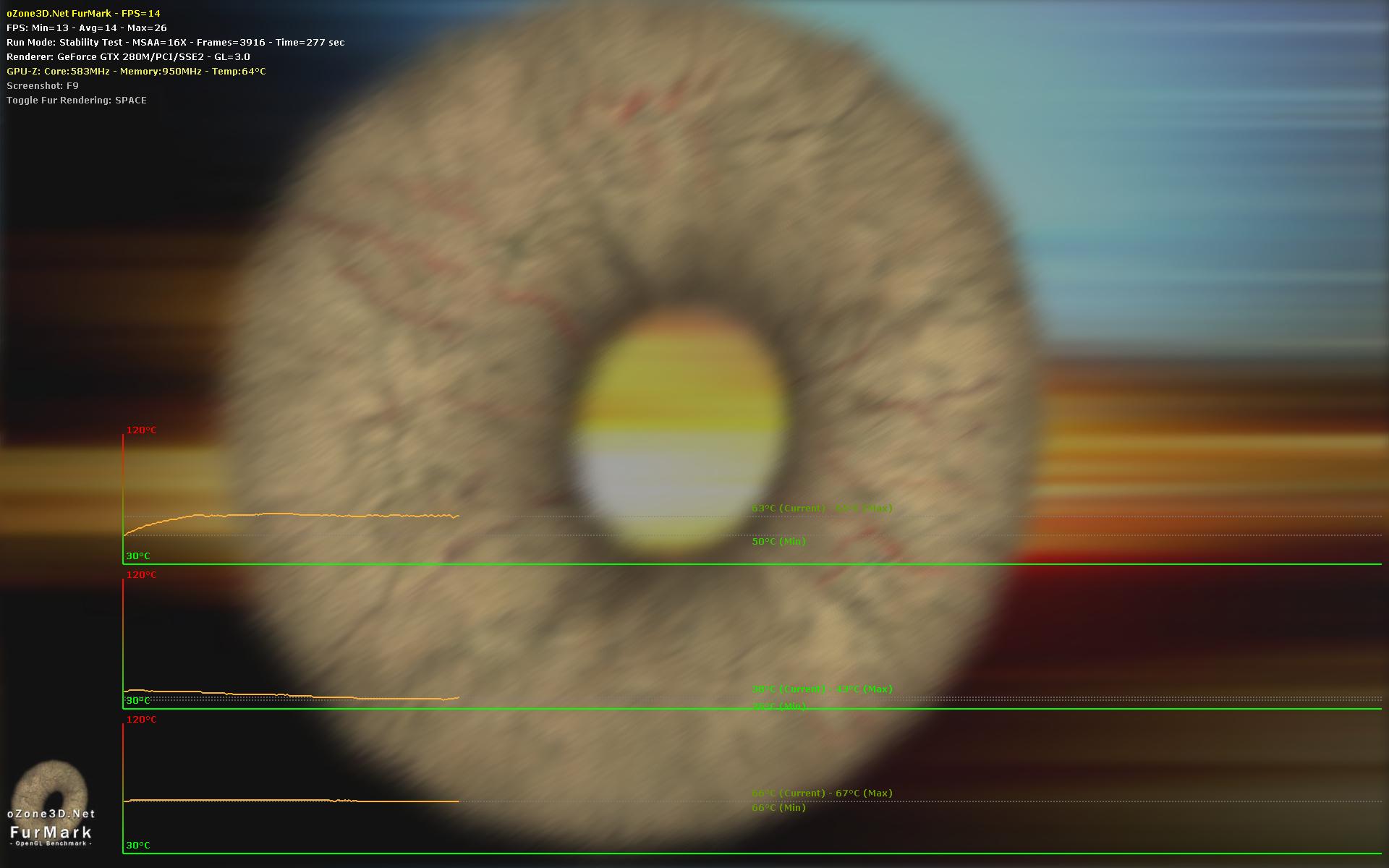This screenshot has height=868, width=1389.
Task: Click the 30°C label on bottom graph
Action: pos(138,845)
